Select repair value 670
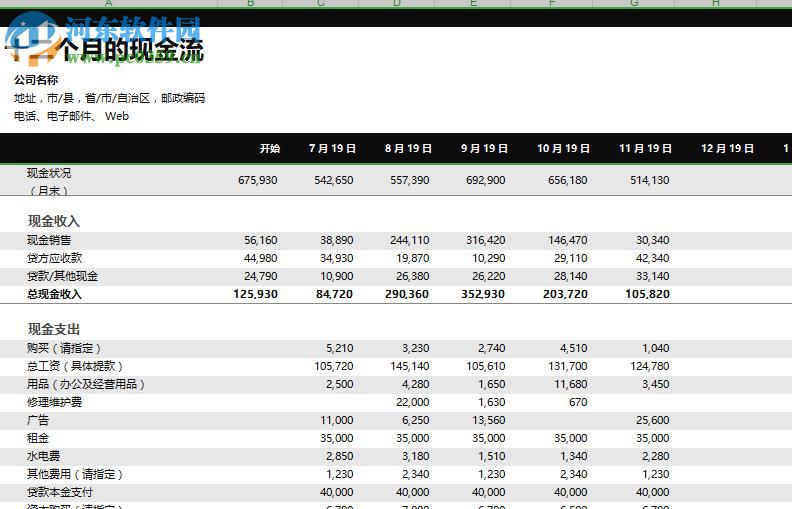 (578, 402)
